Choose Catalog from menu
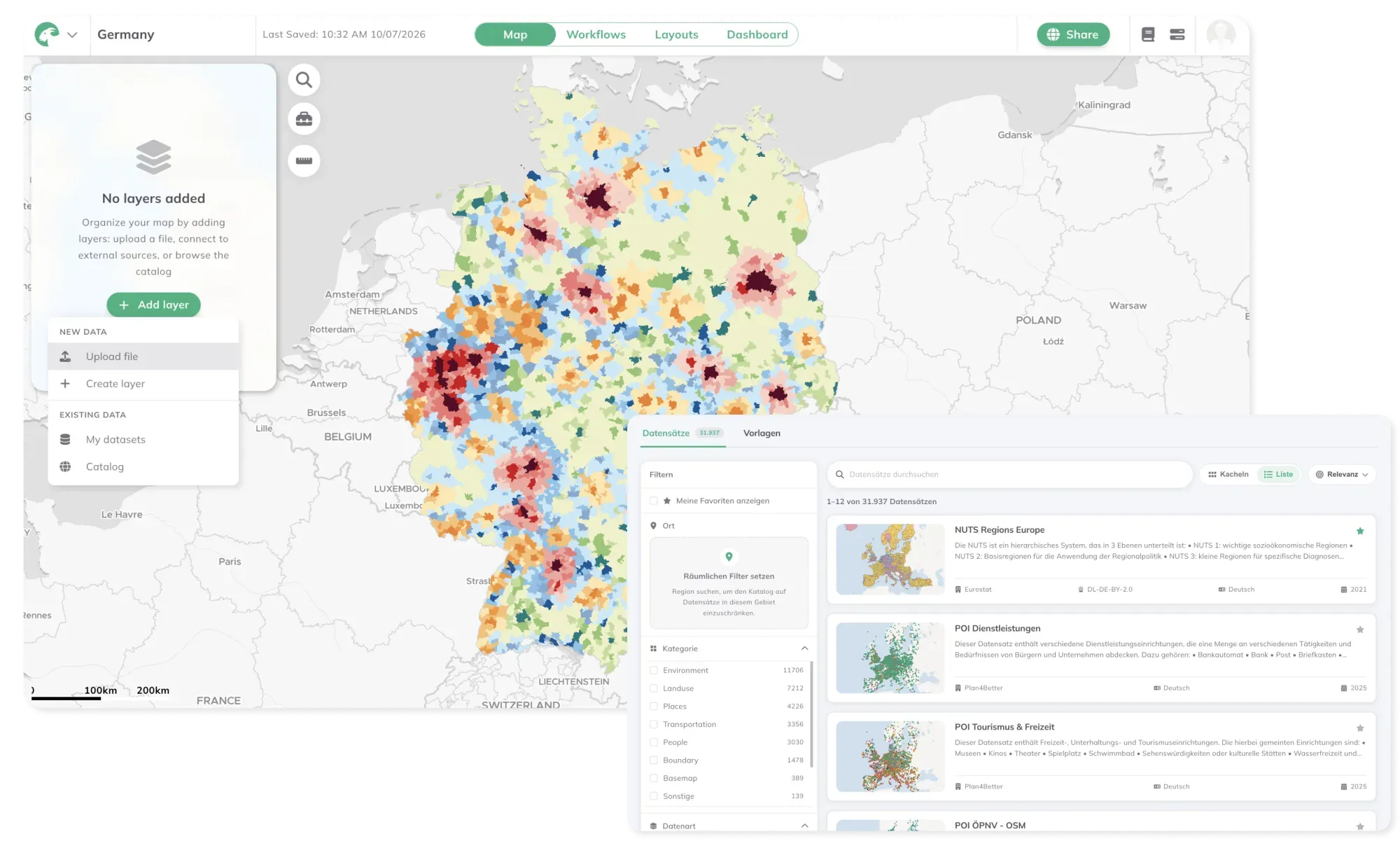Viewport: 1400px width, 841px height. pos(143,466)
